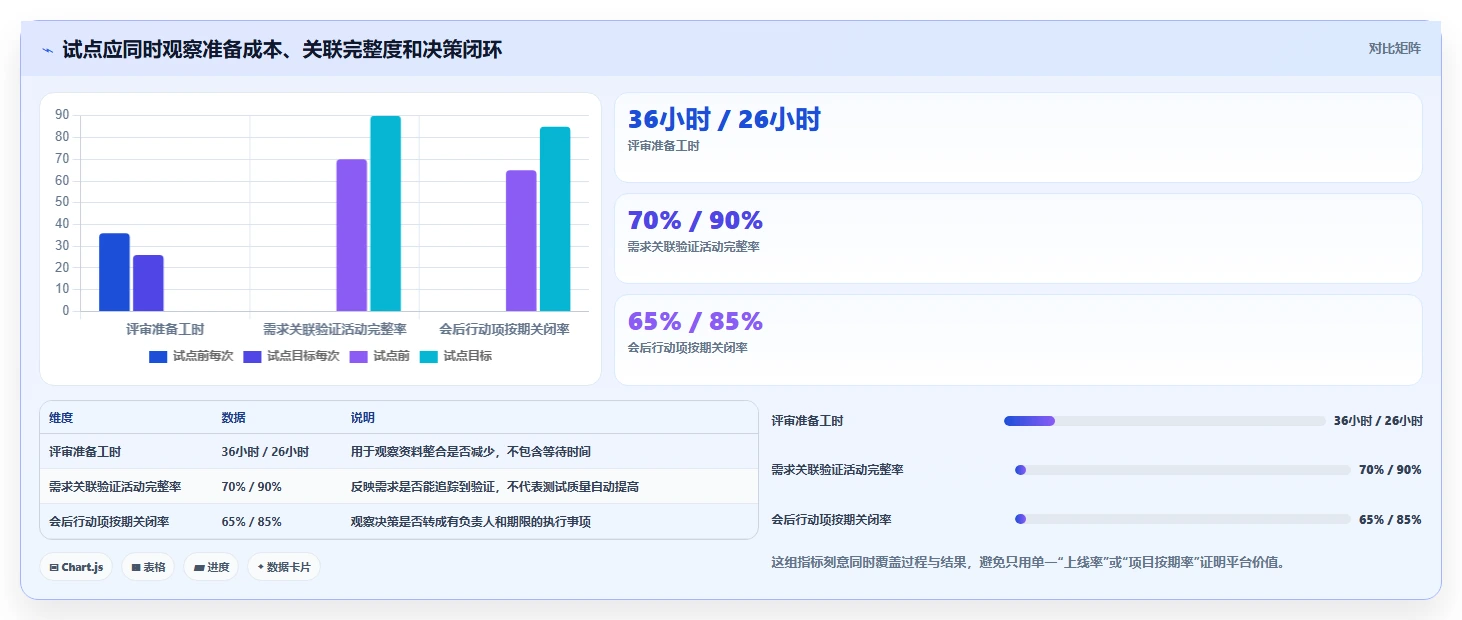Image resolution: width=1462 pixels, height=620 pixels.
Task: Click the 需求关联验证活动完整率 table row label
Action: (115, 487)
